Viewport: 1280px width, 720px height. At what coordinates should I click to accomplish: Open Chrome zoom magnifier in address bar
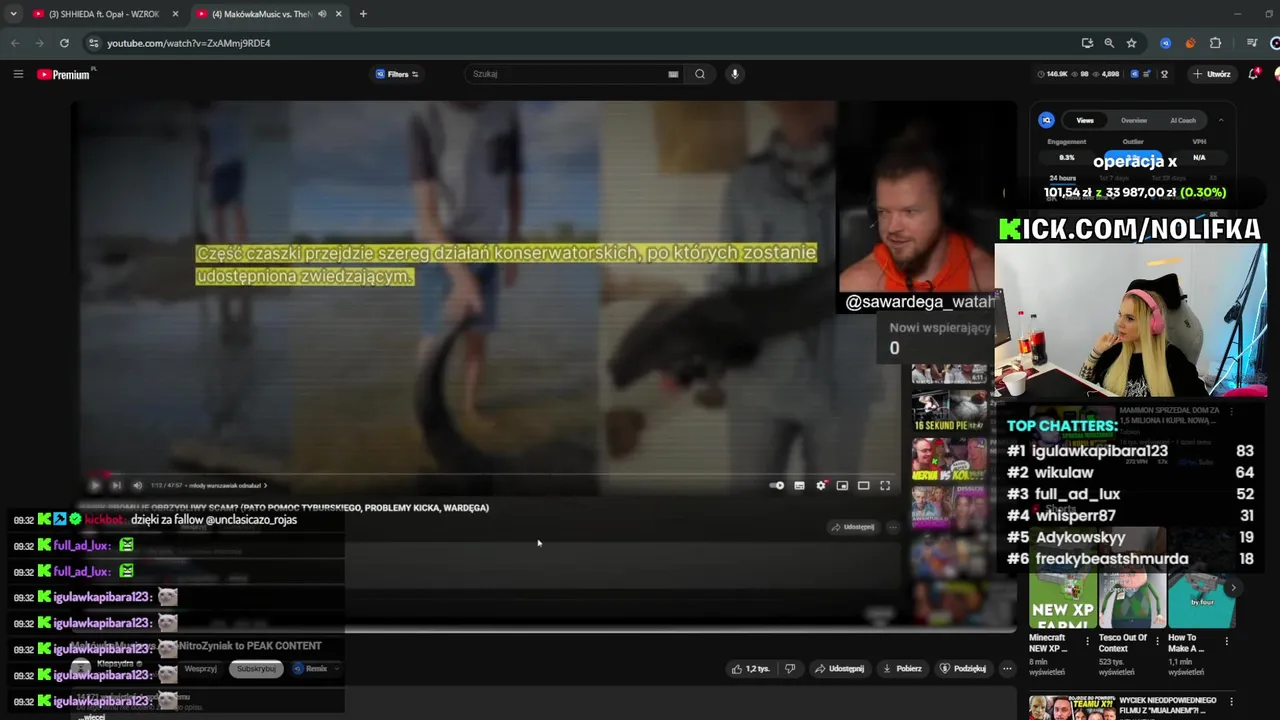(1109, 43)
